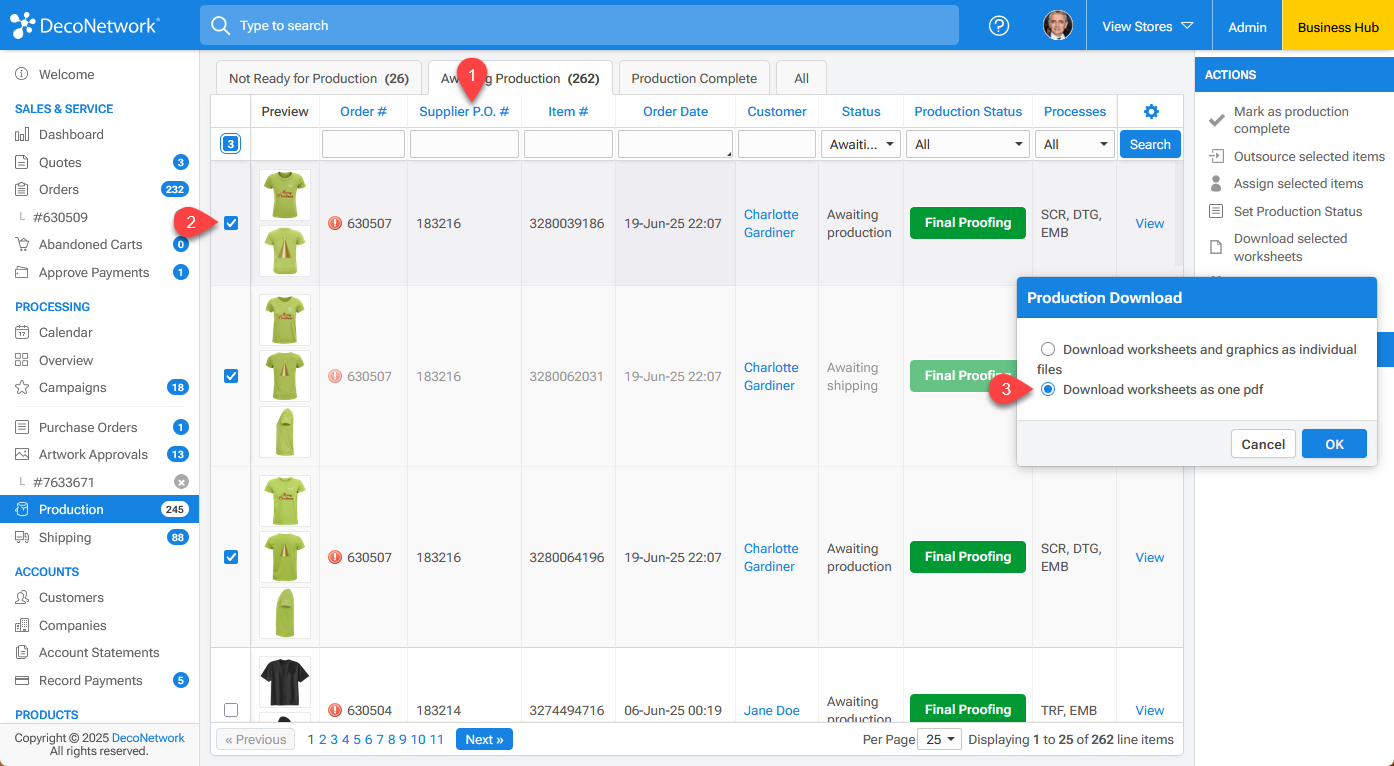The image size is (1394, 766).
Task: Tick the checkbox for order 630504
Action: 231,710
